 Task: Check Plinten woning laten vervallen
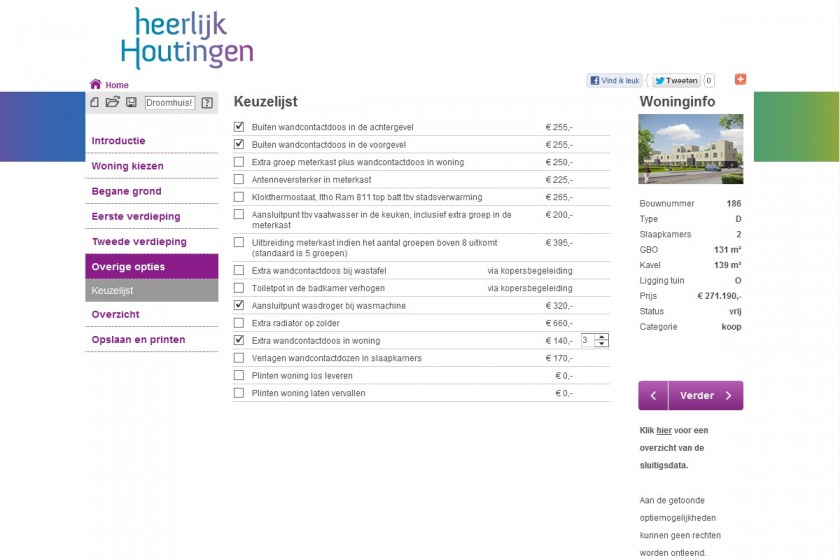[239, 393]
